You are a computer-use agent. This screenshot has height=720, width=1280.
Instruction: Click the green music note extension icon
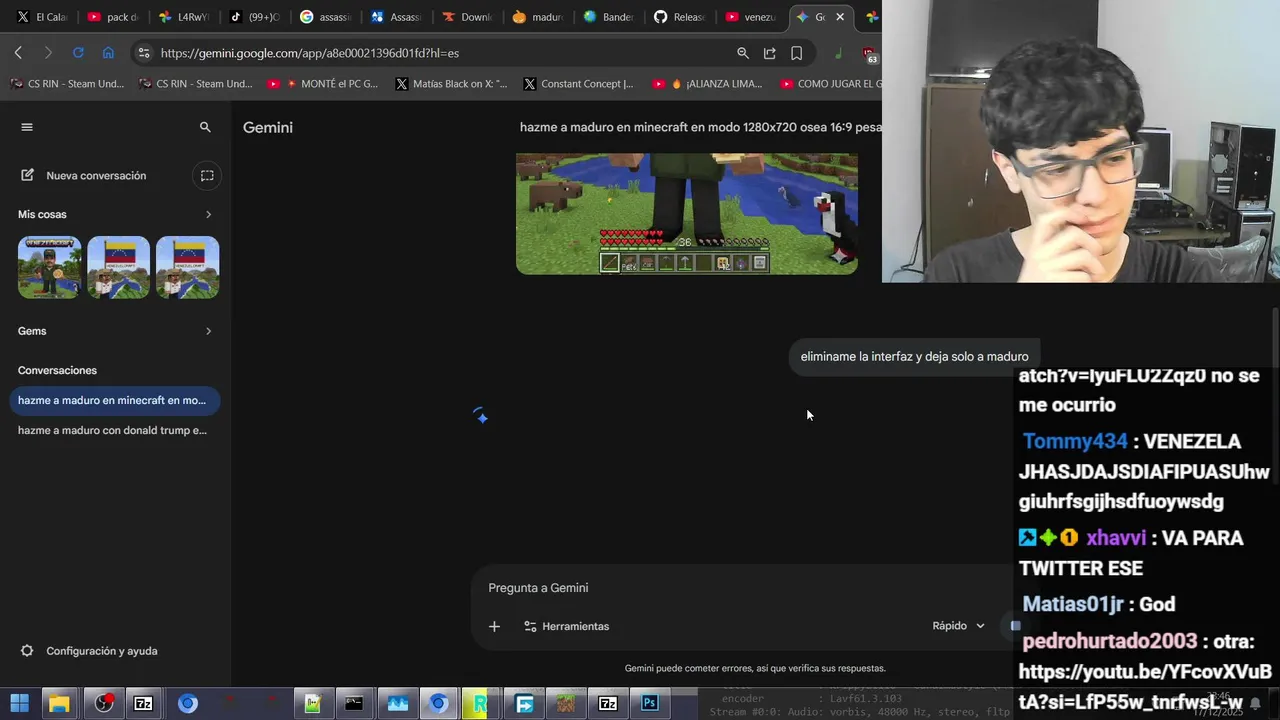pyautogui.click(x=838, y=53)
